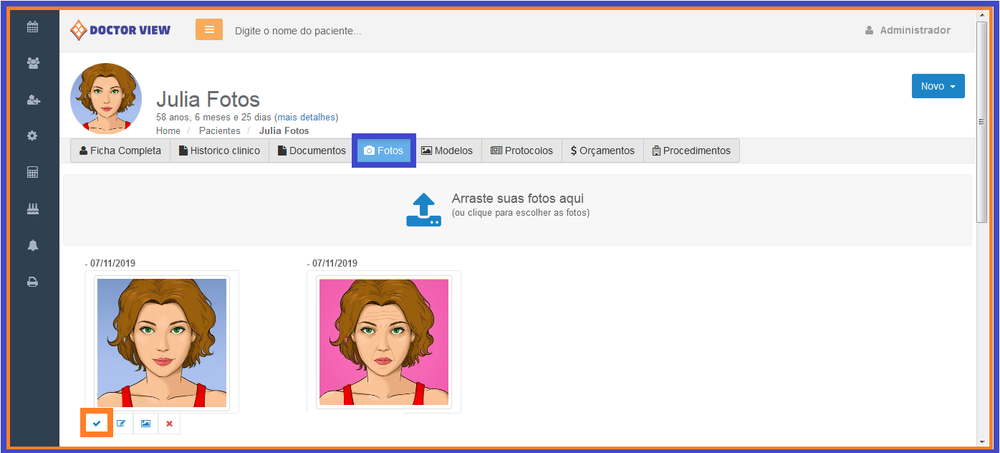Image resolution: width=1000 pixels, height=453 pixels.
Task: Toggle the sidebar with orange hamburger button
Action: [209, 30]
